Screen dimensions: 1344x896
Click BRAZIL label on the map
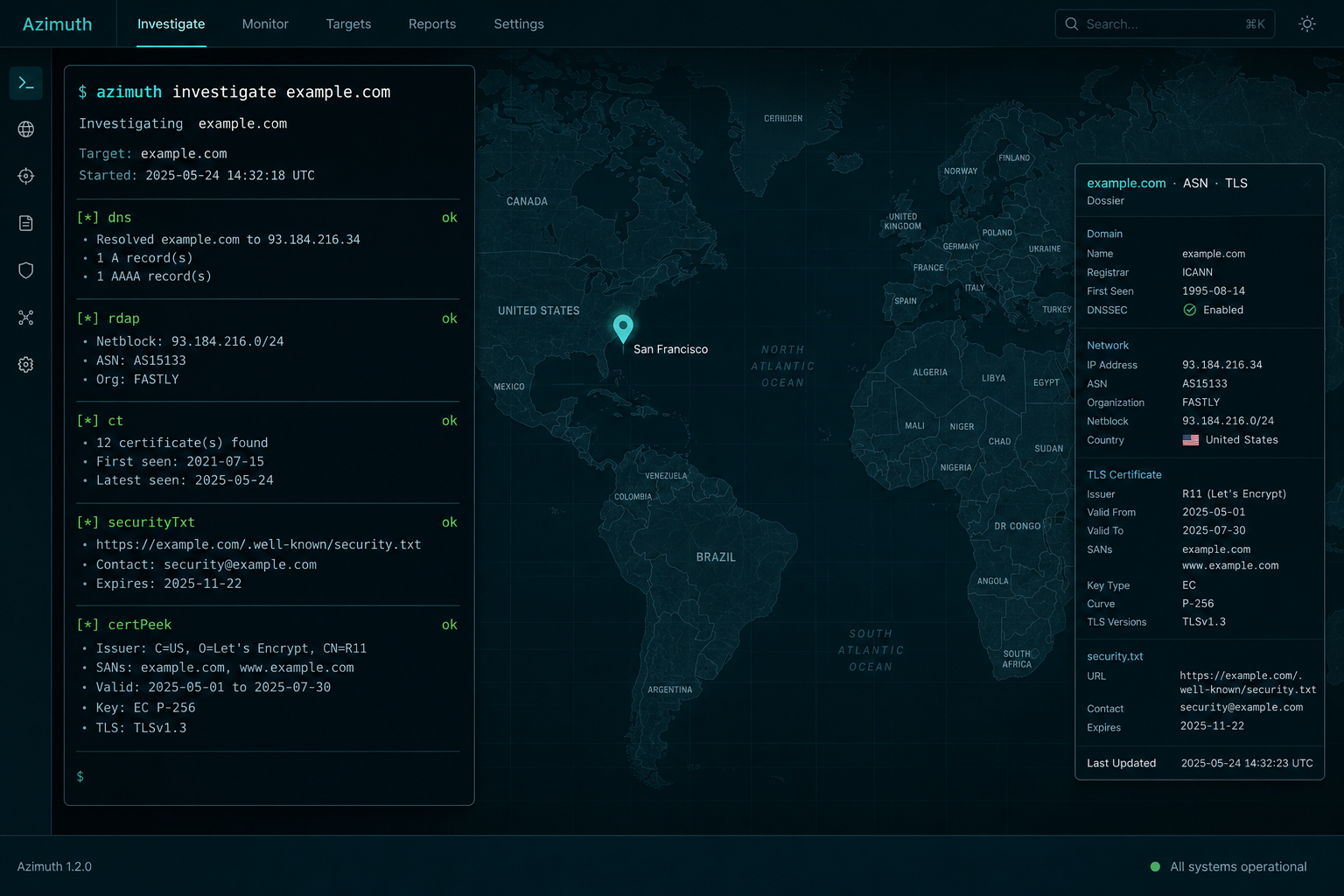[716, 557]
